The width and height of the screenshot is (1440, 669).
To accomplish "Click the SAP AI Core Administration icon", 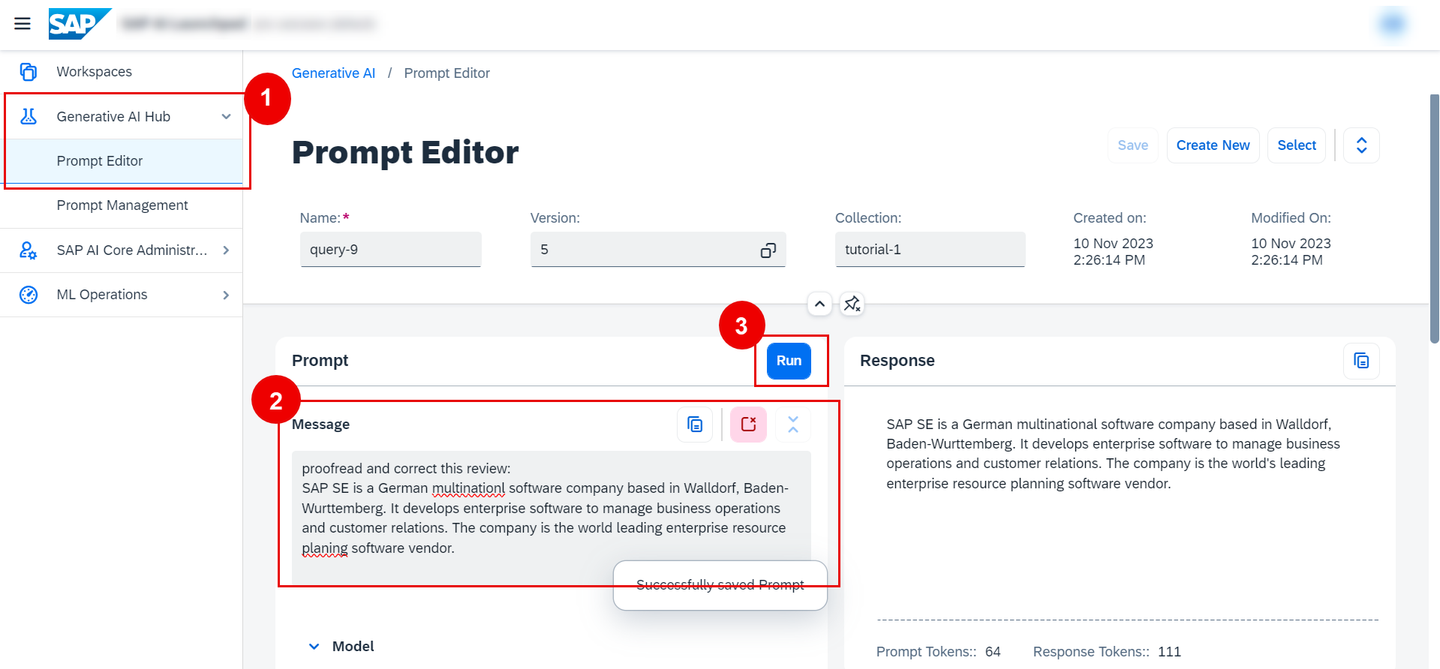I will coord(28,250).
